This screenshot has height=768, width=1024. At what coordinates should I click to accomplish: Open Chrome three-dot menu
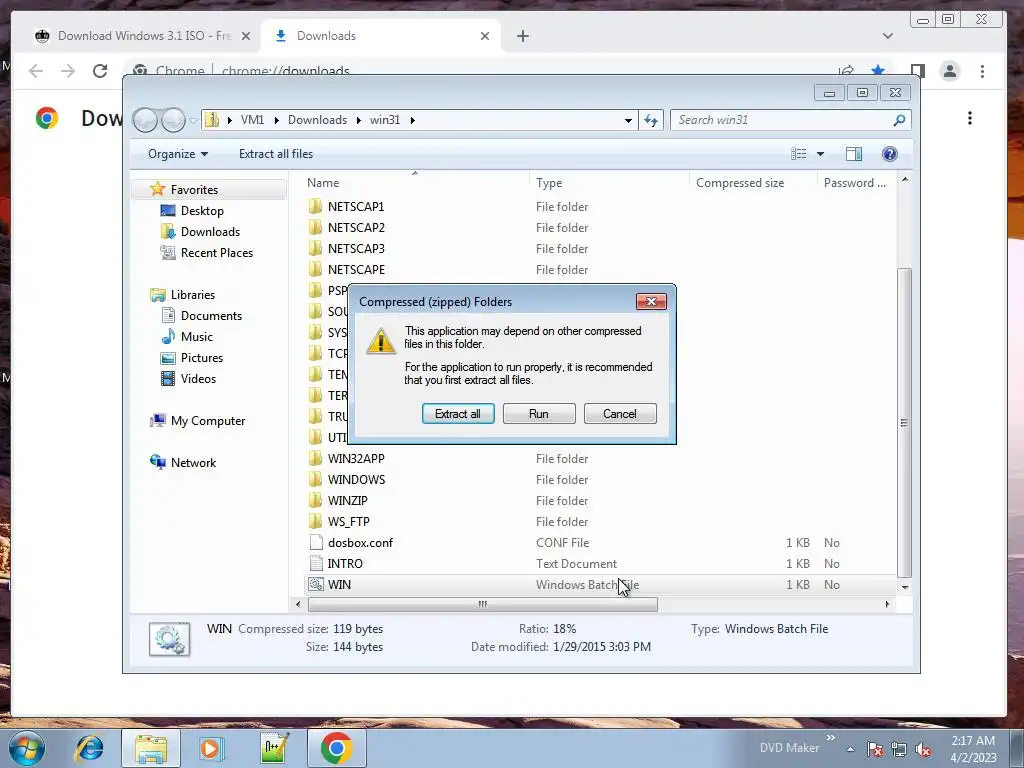[982, 71]
